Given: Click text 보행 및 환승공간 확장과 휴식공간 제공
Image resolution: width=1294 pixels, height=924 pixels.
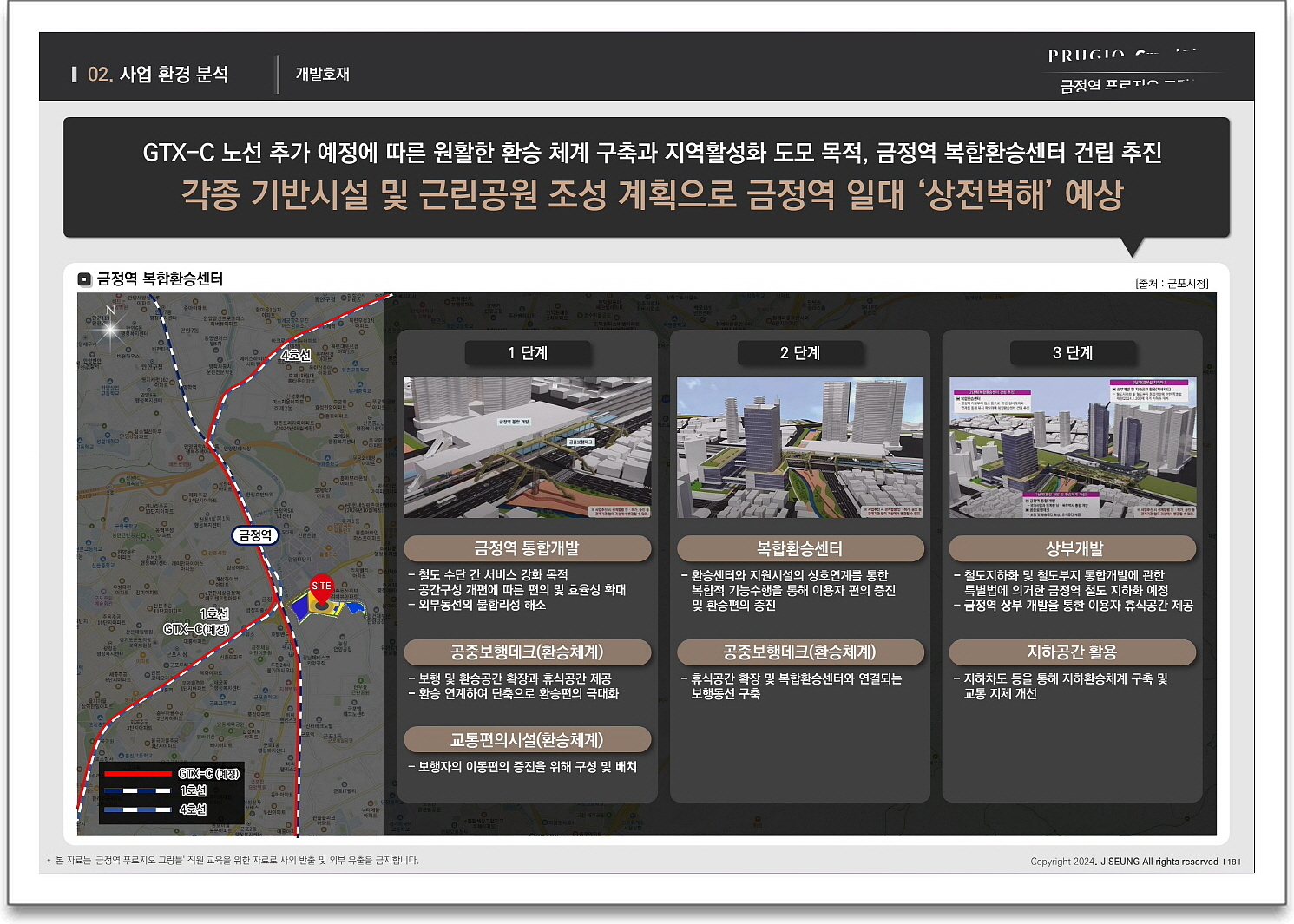Looking at the screenshot, I should [515, 678].
